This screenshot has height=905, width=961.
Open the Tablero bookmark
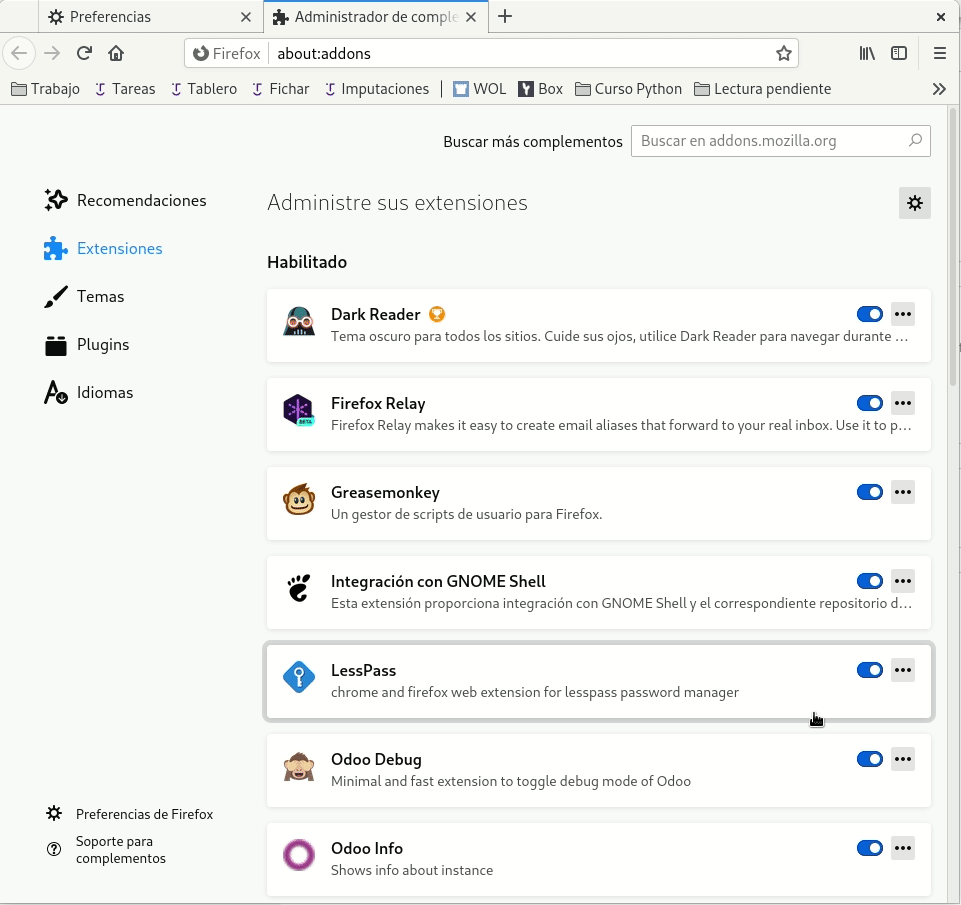click(x=203, y=89)
